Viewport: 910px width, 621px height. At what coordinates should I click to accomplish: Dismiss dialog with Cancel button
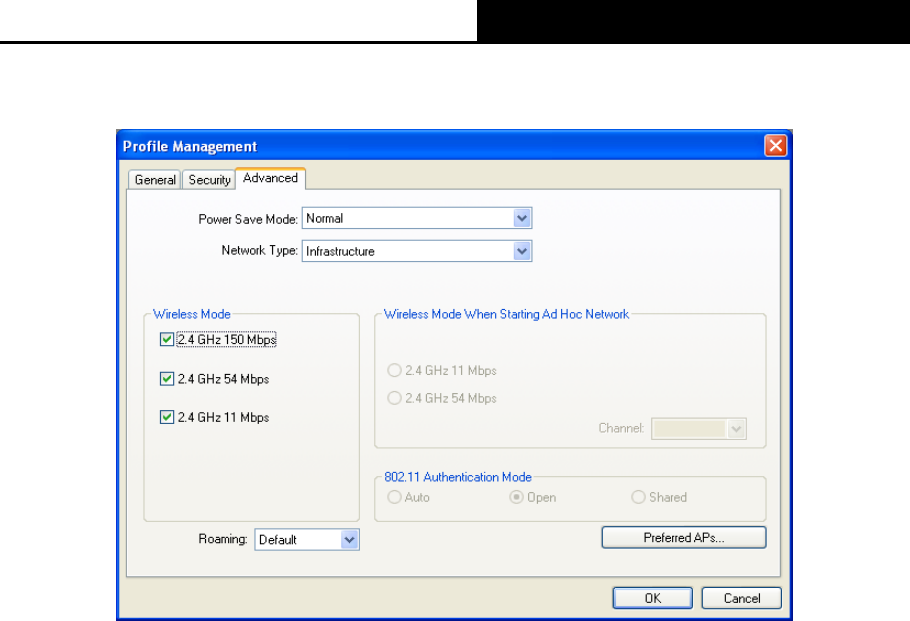coord(741,598)
